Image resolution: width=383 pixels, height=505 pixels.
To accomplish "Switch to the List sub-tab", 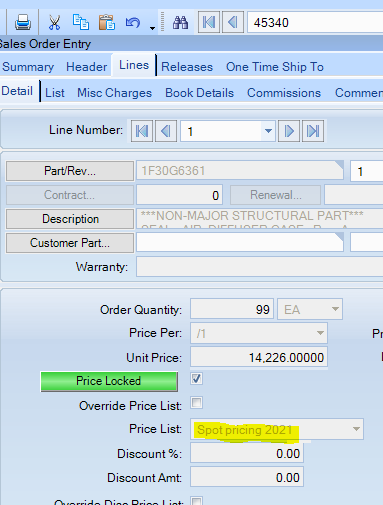I will pyautogui.click(x=55, y=93).
